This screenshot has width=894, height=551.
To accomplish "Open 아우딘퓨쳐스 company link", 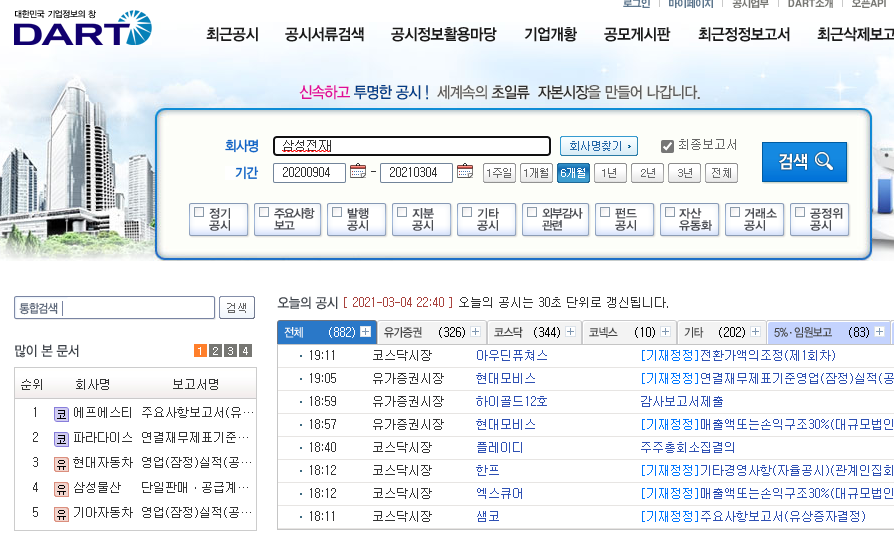I will pos(511,355).
